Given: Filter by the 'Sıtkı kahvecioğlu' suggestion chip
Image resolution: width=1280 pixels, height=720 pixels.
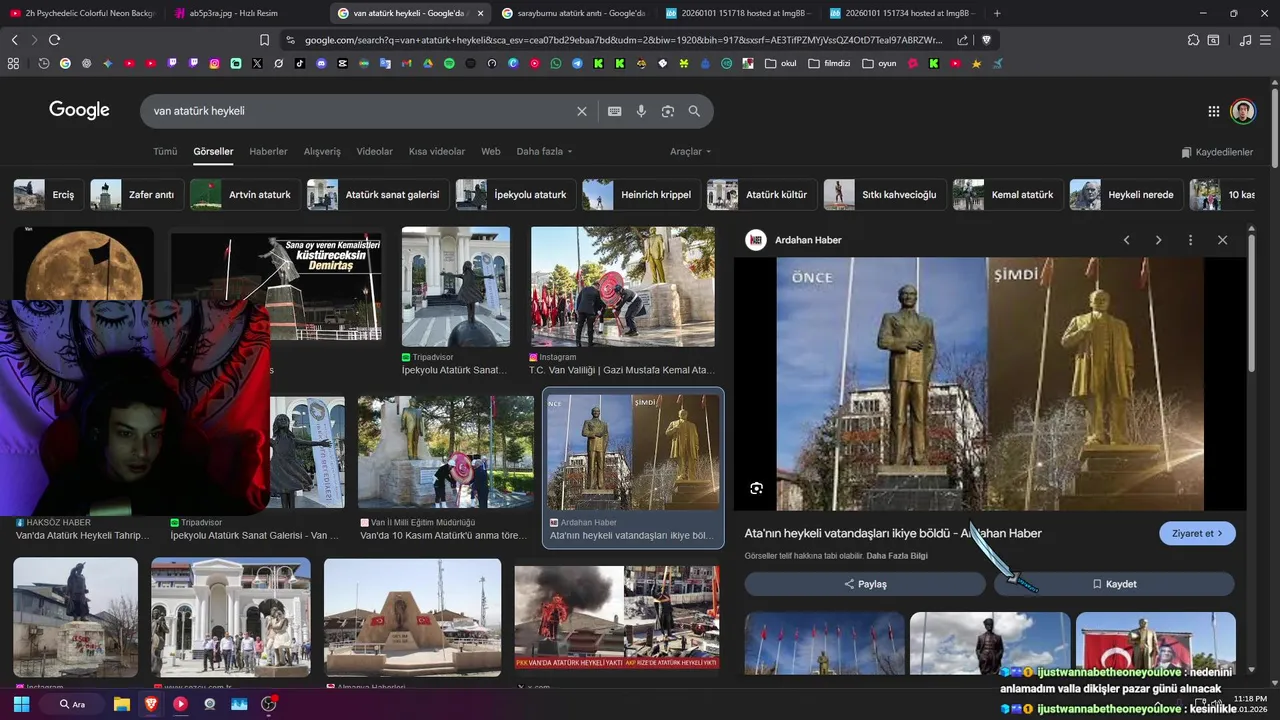Looking at the screenshot, I should coord(885,195).
